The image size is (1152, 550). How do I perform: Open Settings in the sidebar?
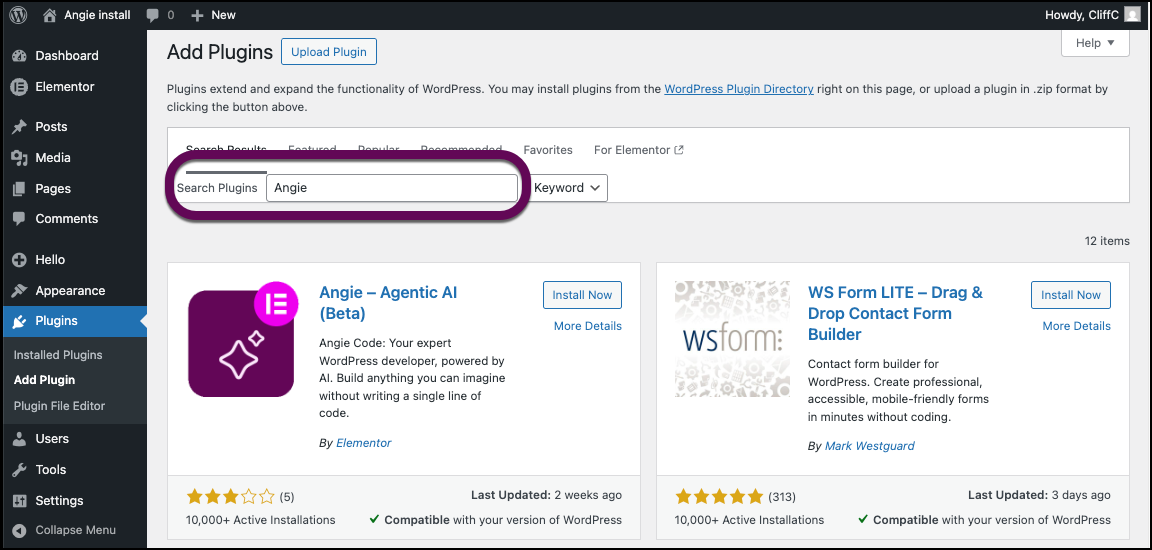pyautogui.click(x=59, y=501)
